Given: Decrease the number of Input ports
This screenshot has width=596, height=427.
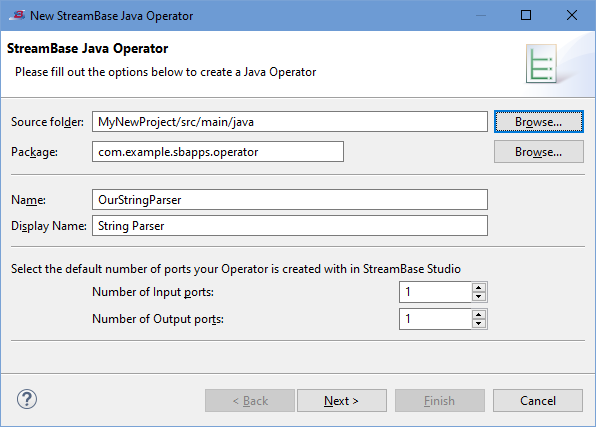Looking at the screenshot, I should click(479, 297).
